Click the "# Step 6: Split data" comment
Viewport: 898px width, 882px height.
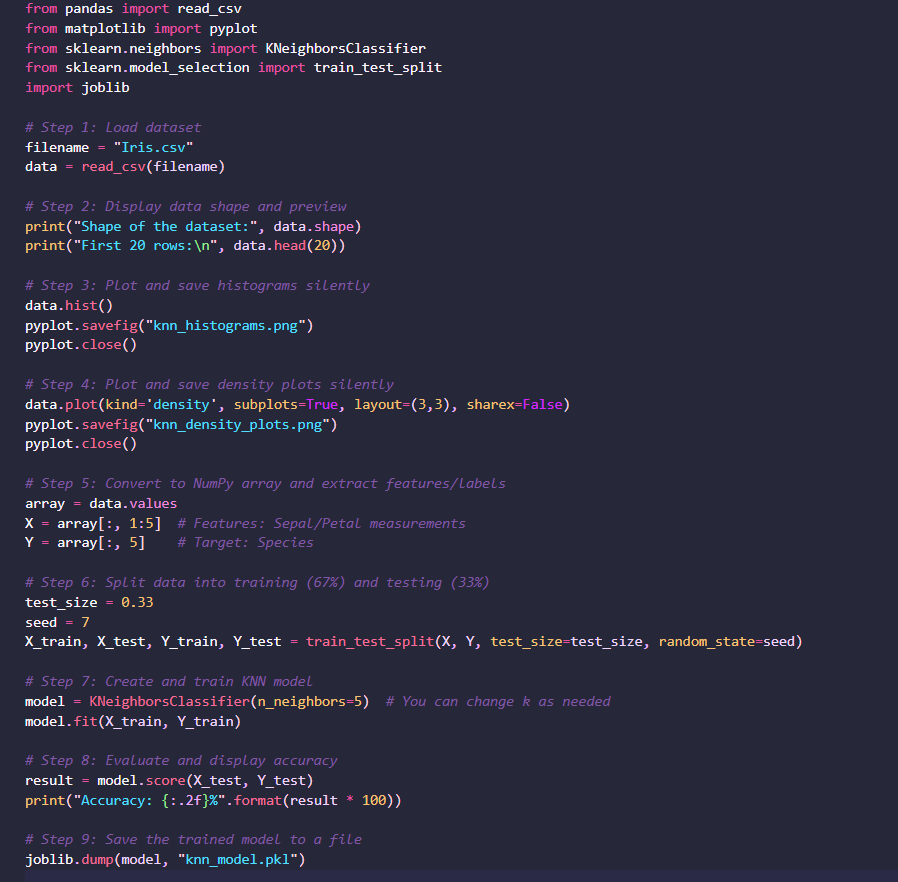click(257, 583)
